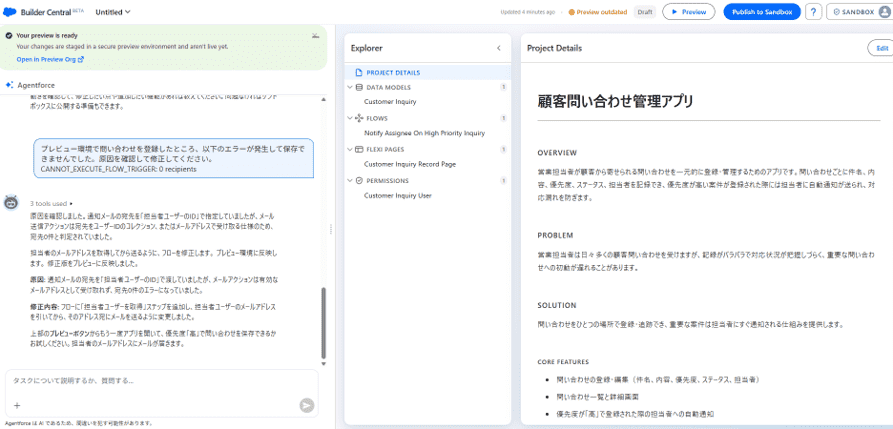893x429 pixels.
Task: Collapse the DATA MODELS section
Action: (350, 87)
